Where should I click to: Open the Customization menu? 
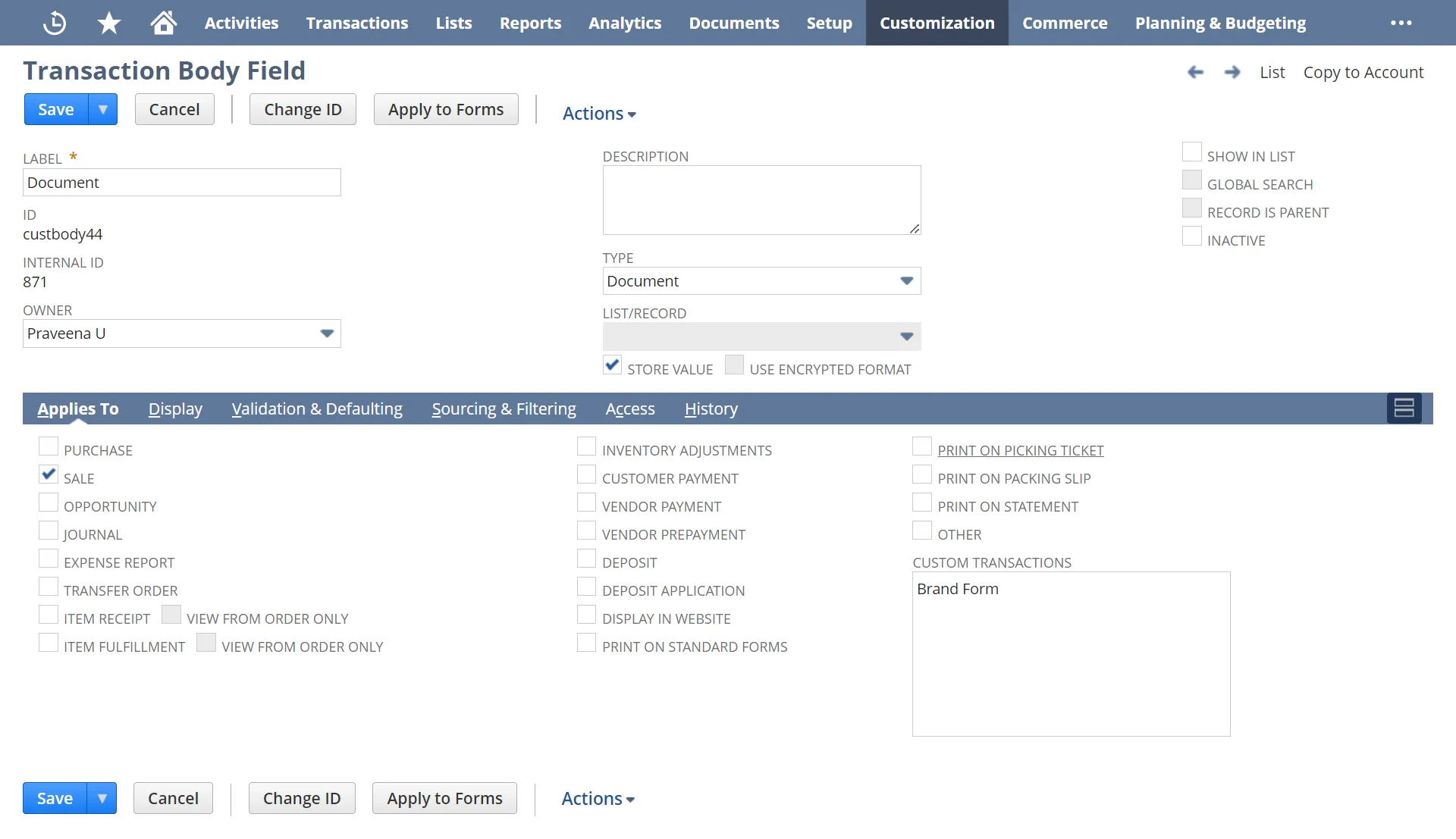coord(937,23)
